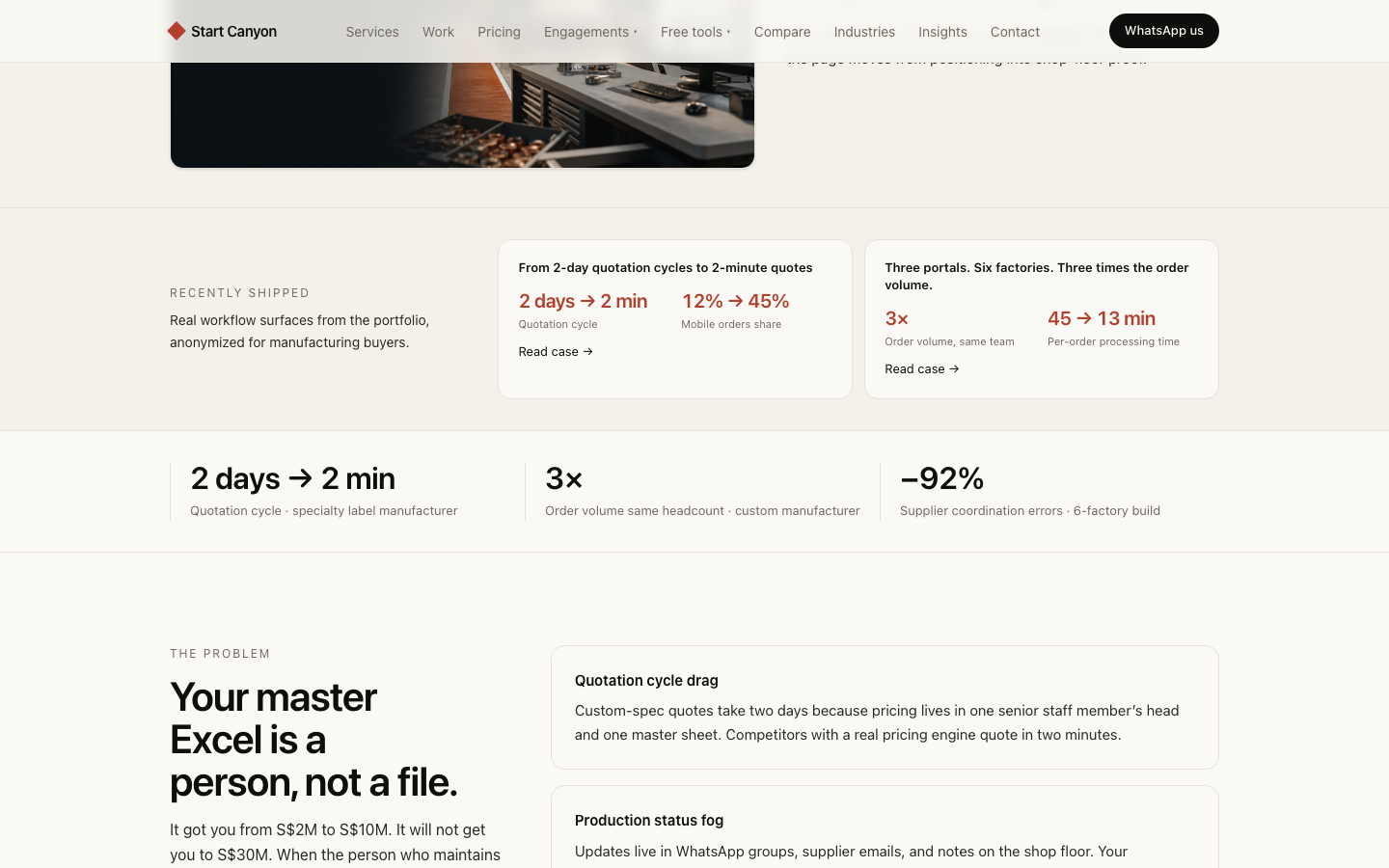
Task: Click the 'Quotation cycle drag' card heading
Action: point(646,680)
